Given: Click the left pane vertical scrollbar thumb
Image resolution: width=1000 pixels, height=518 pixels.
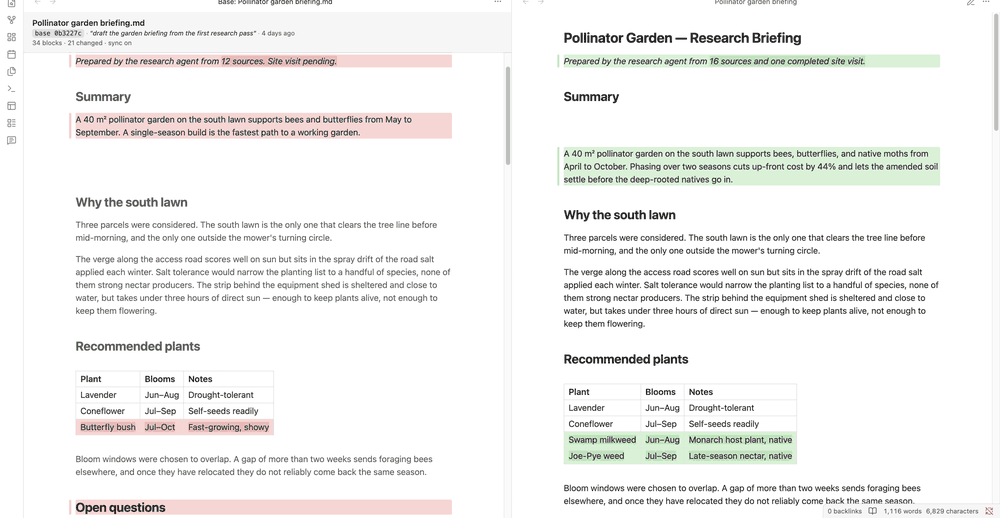Looking at the screenshot, I should click(508, 115).
